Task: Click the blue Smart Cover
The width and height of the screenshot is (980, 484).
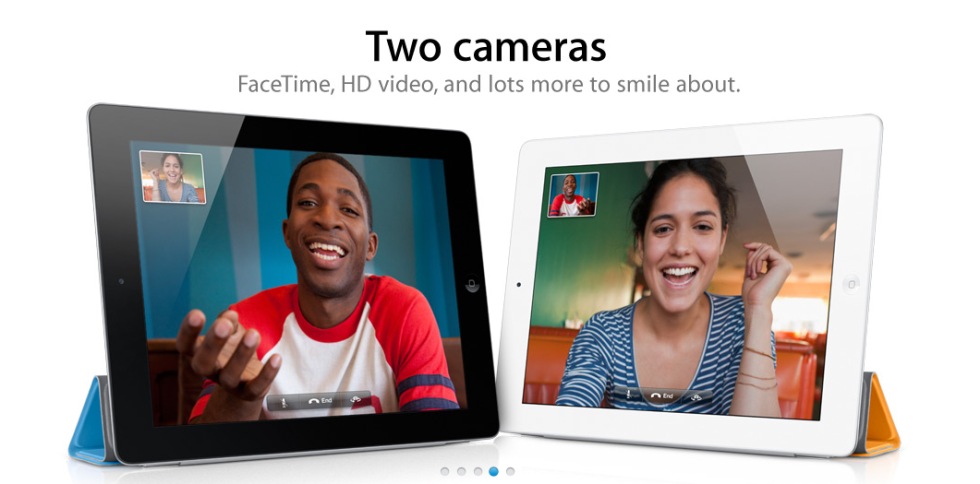Action: (x=91, y=422)
